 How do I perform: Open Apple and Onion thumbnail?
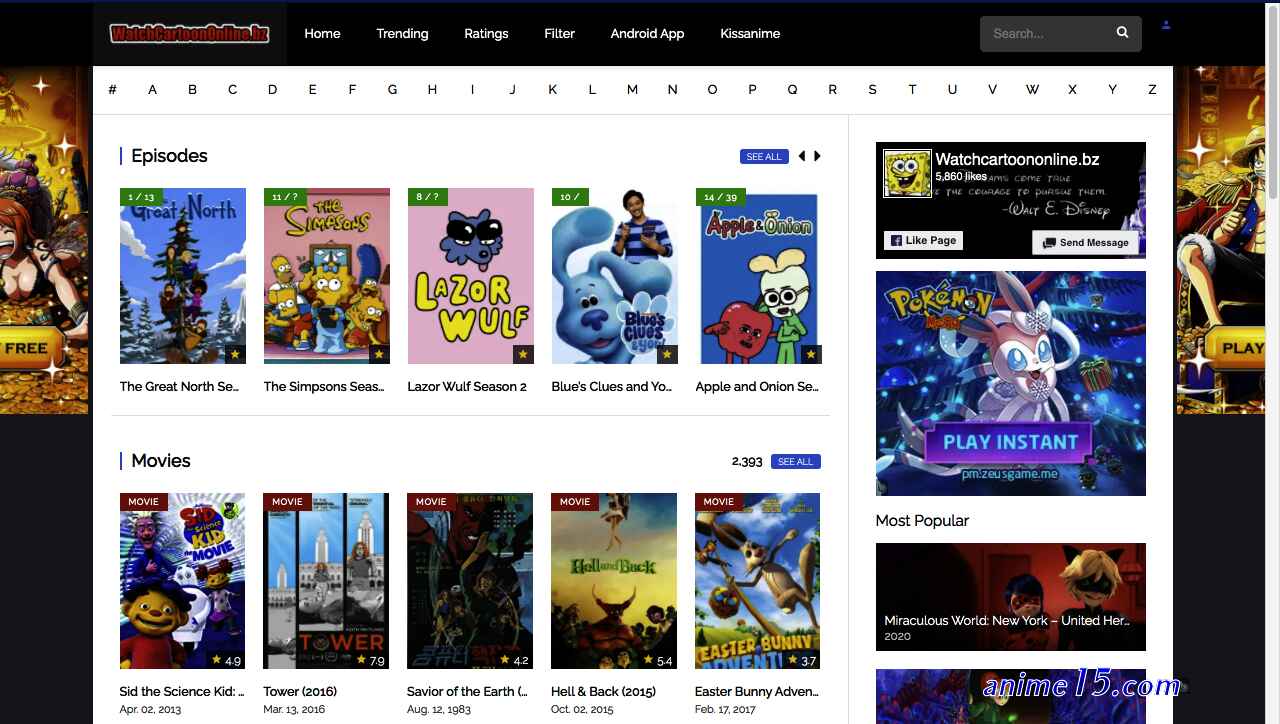point(759,276)
